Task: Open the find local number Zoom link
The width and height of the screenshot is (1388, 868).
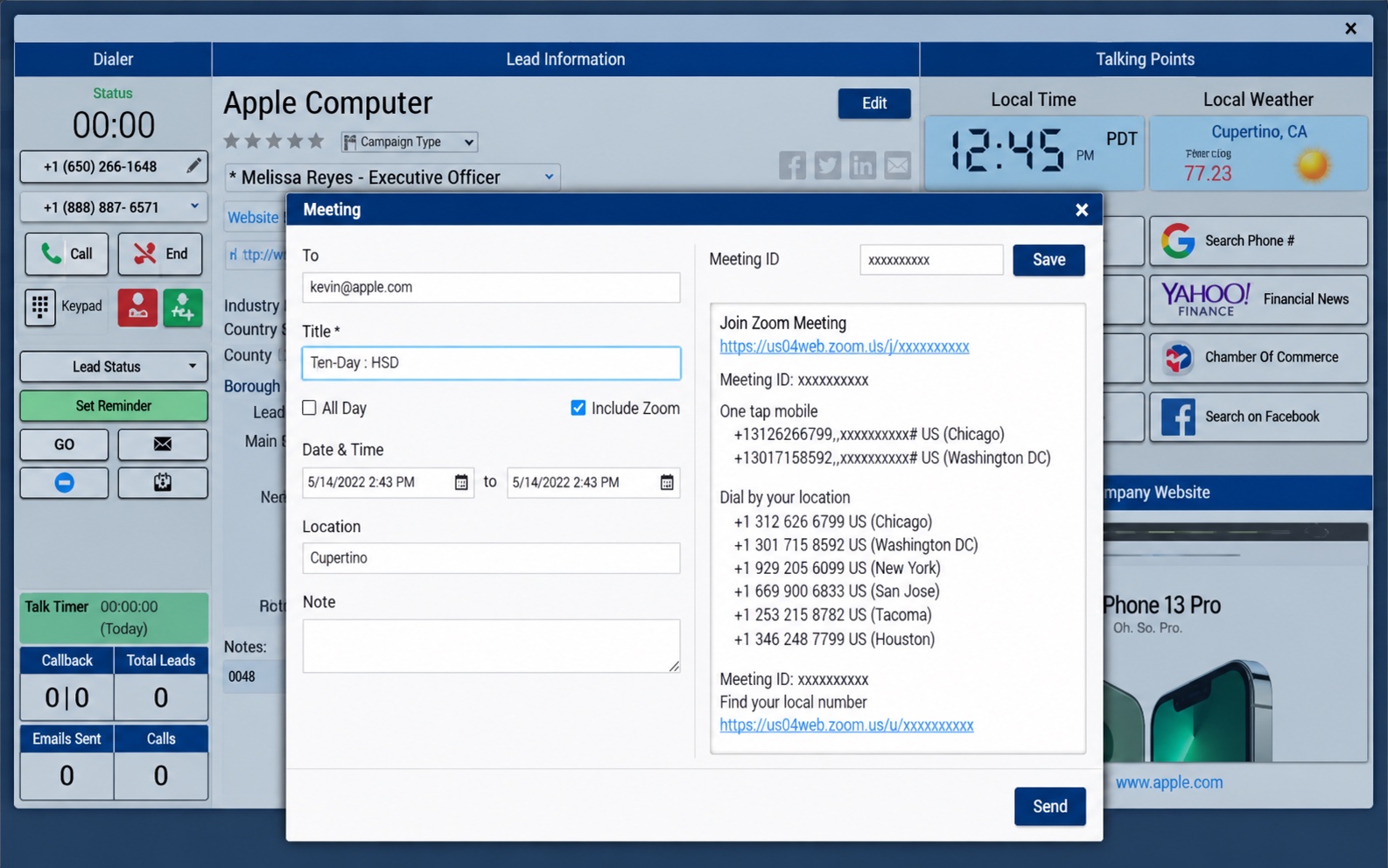Action: tap(846, 725)
